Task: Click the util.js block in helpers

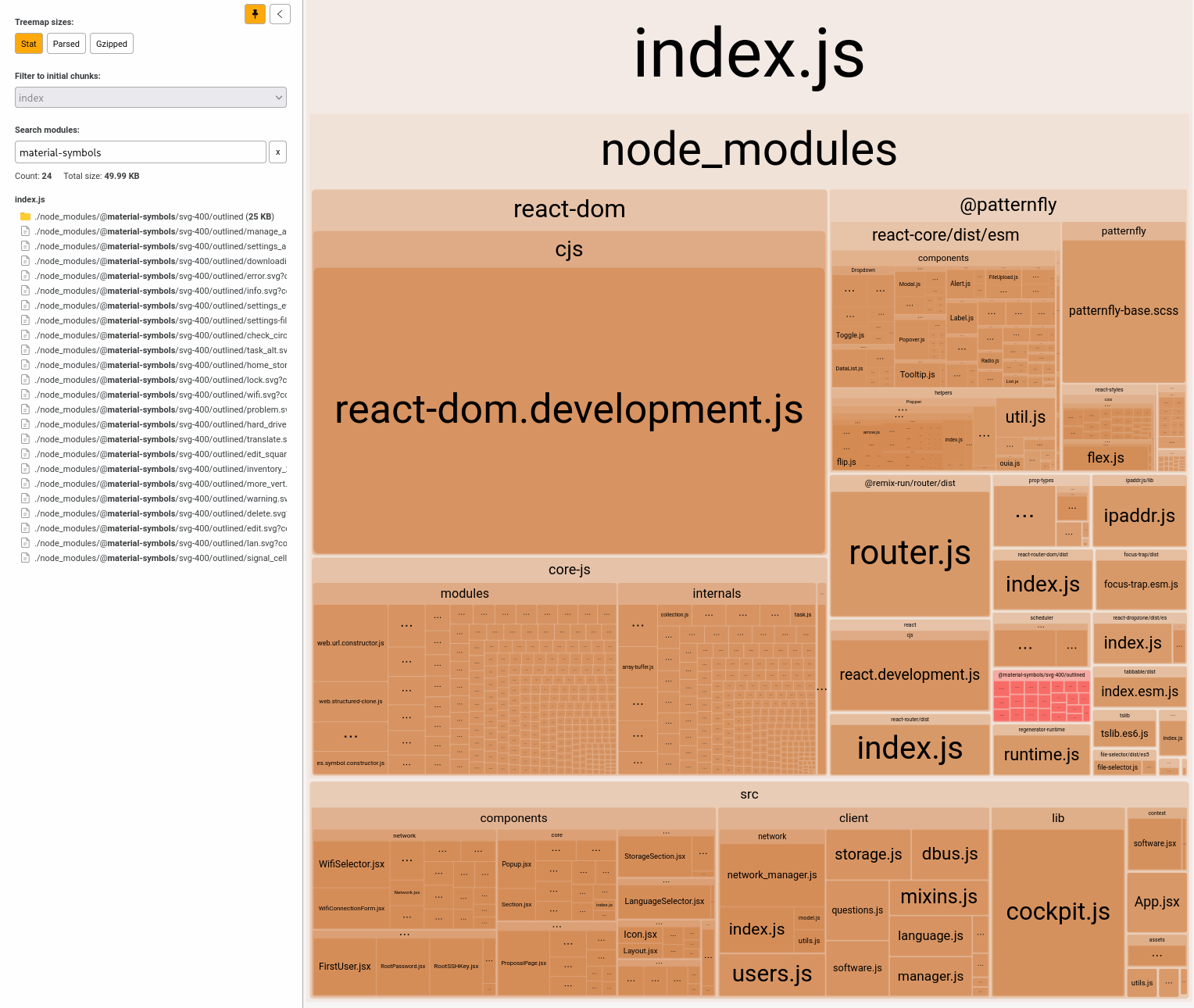Action: [x=1025, y=417]
